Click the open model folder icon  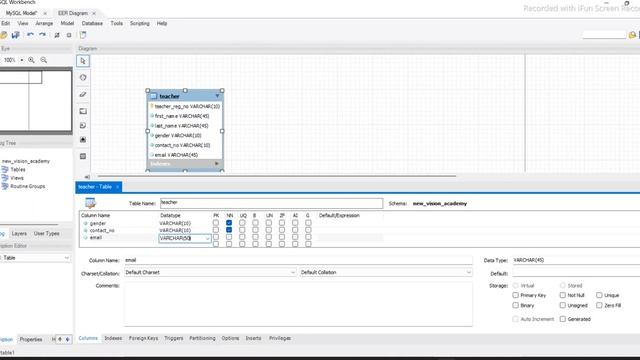(4, 35)
